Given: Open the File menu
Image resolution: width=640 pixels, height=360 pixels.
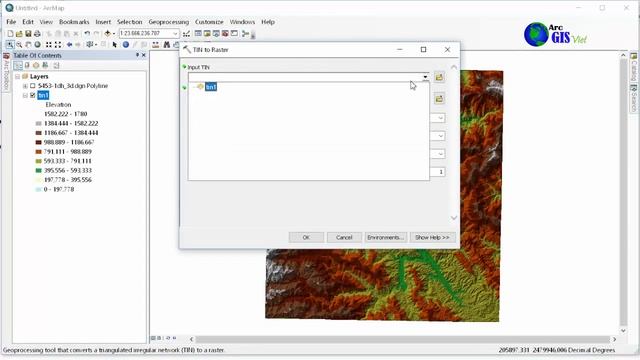Looking at the screenshot, I should [x=11, y=22].
